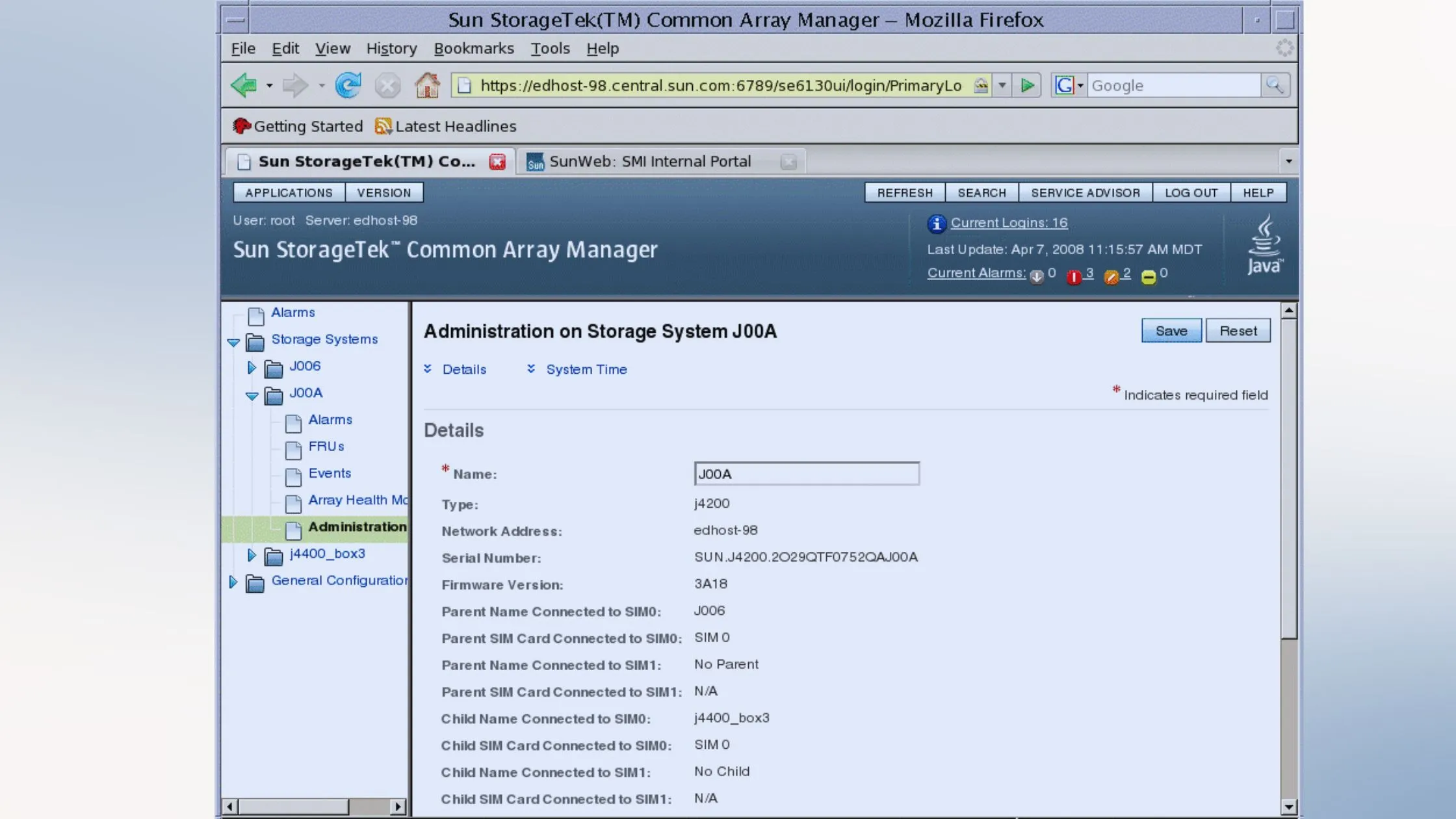Open the Current Alarms link
1456x819 pixels.
(x=976, y=273)
